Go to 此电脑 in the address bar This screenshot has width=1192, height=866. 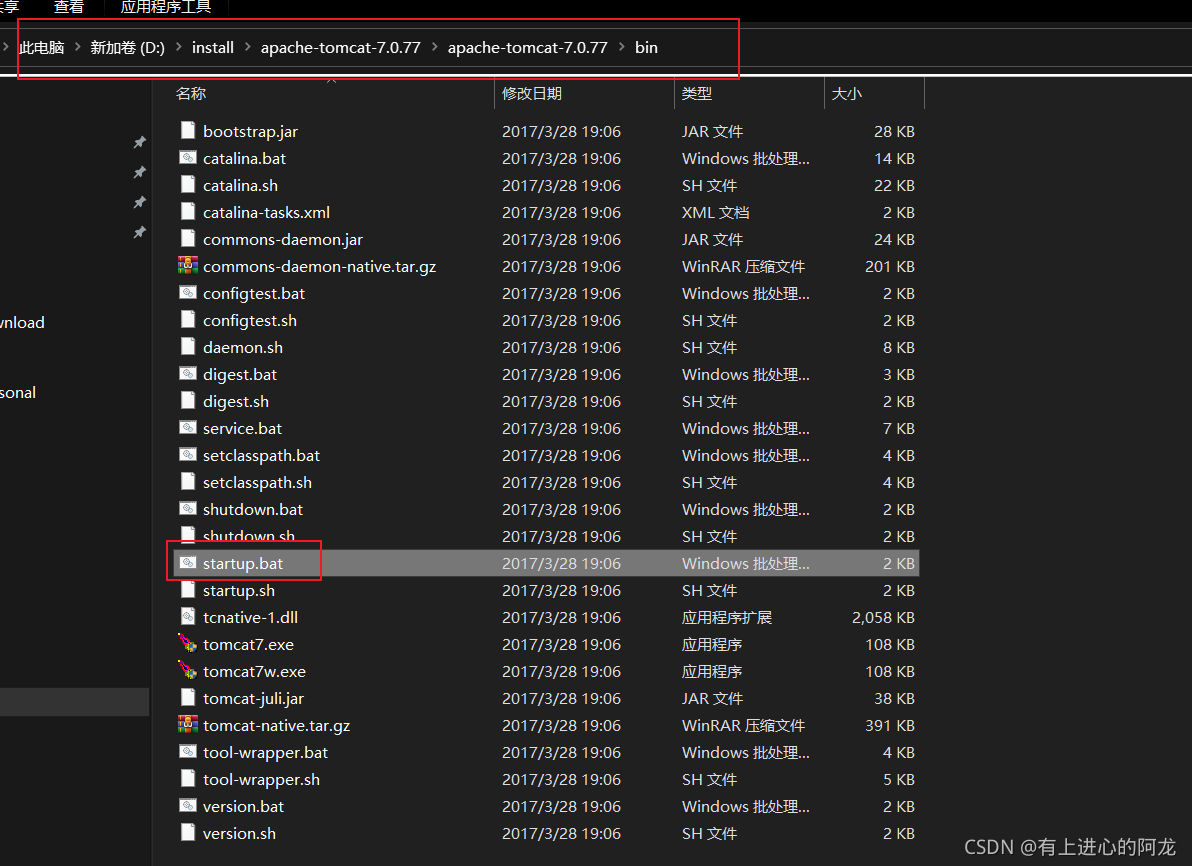pyautogui.click(x=42, y=47)
